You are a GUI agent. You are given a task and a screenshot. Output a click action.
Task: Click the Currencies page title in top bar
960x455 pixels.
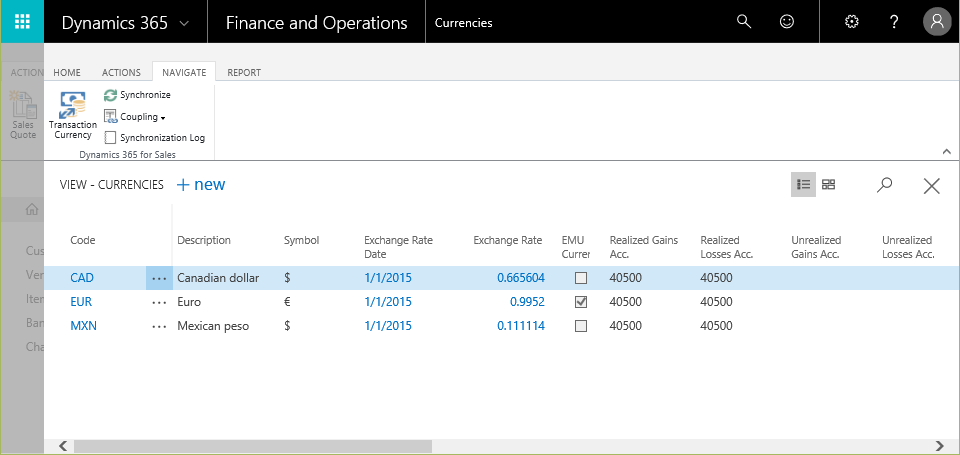463,23
